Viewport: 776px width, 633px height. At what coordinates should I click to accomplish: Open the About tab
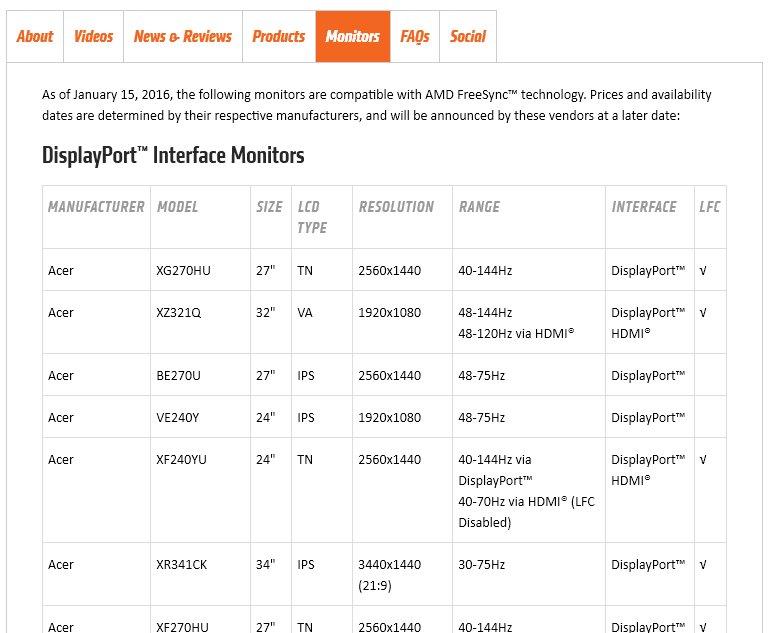[35, 37]
